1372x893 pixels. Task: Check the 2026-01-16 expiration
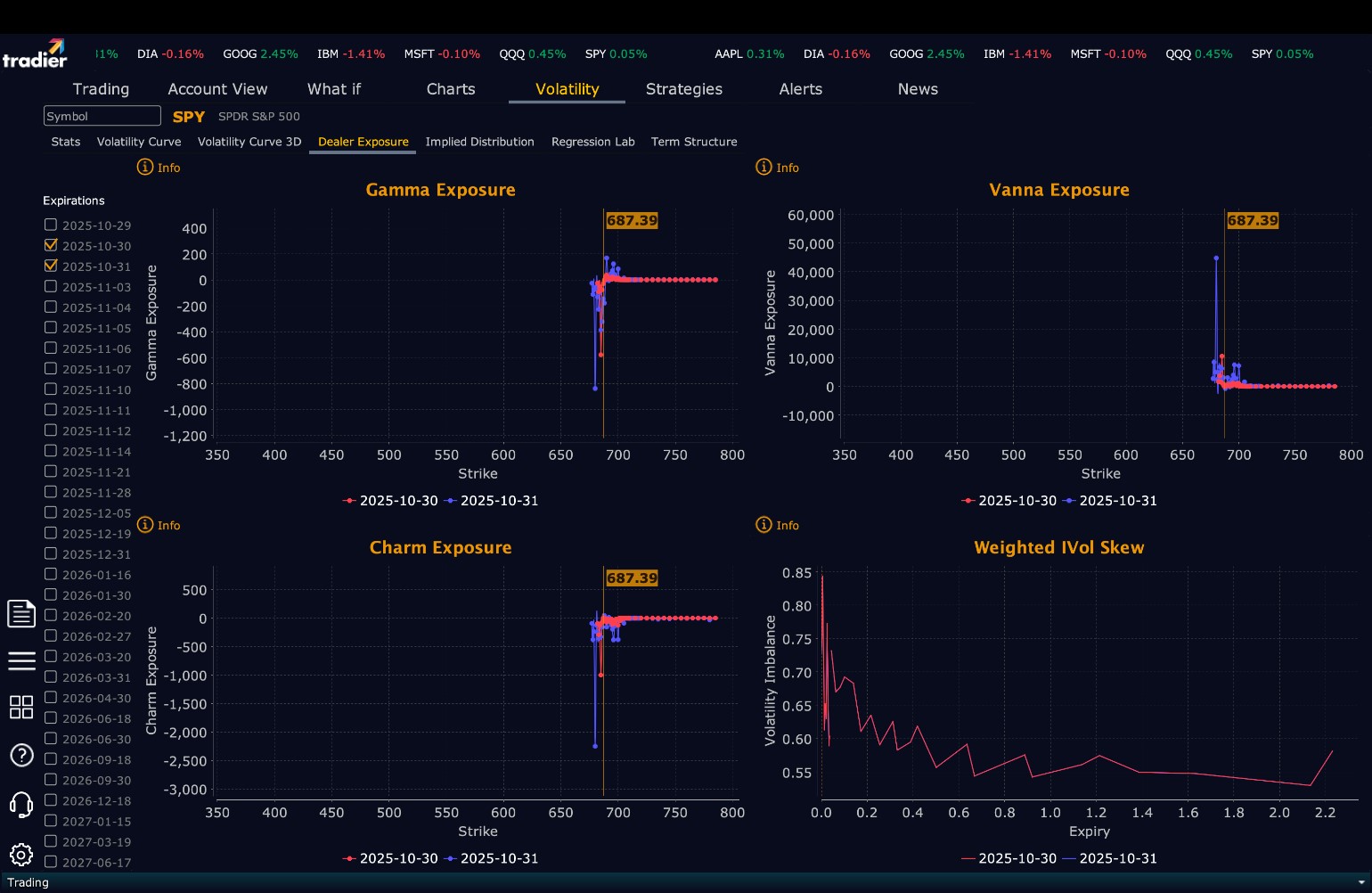point(51,574)
